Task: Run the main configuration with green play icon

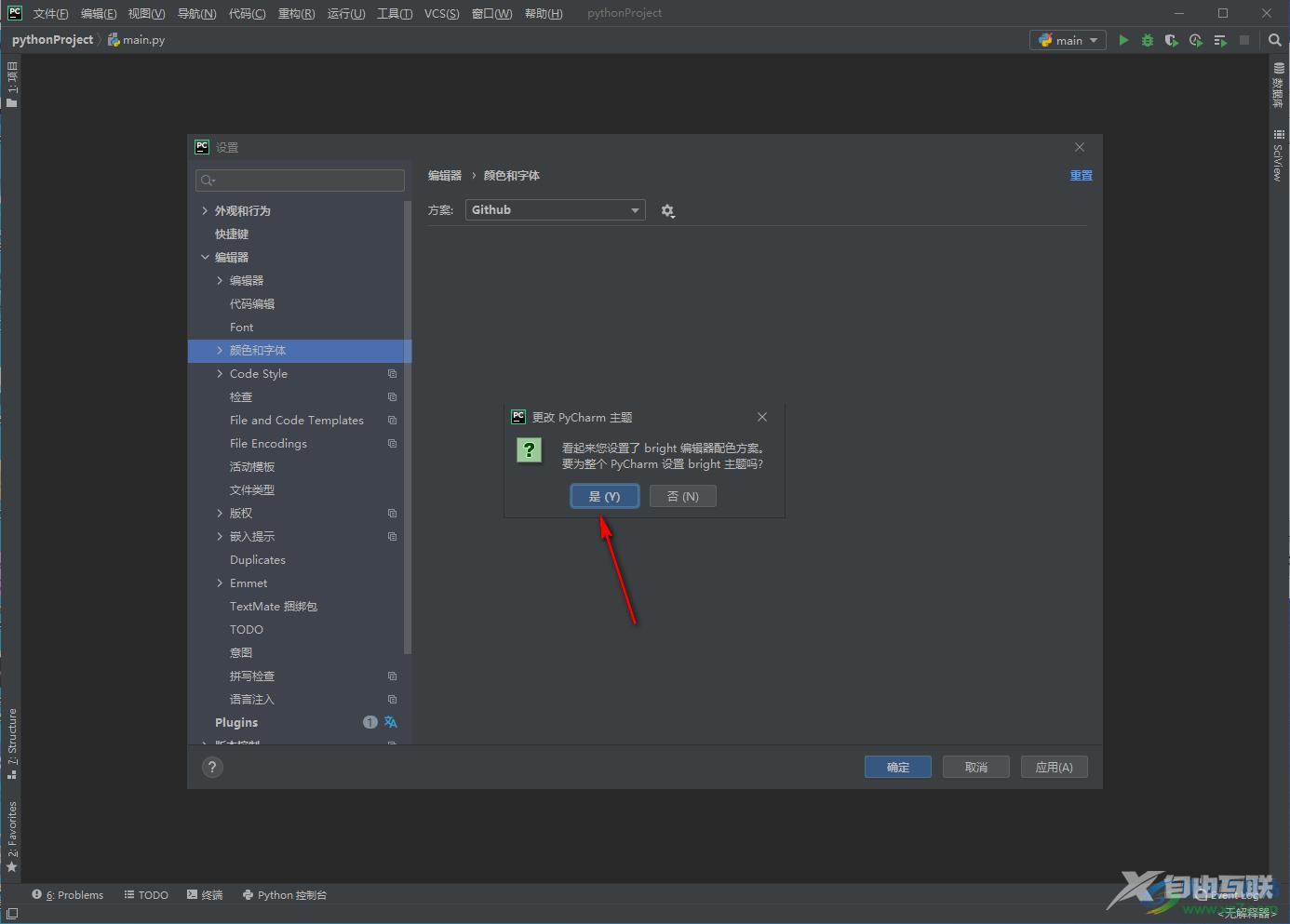Action: 1123,40
